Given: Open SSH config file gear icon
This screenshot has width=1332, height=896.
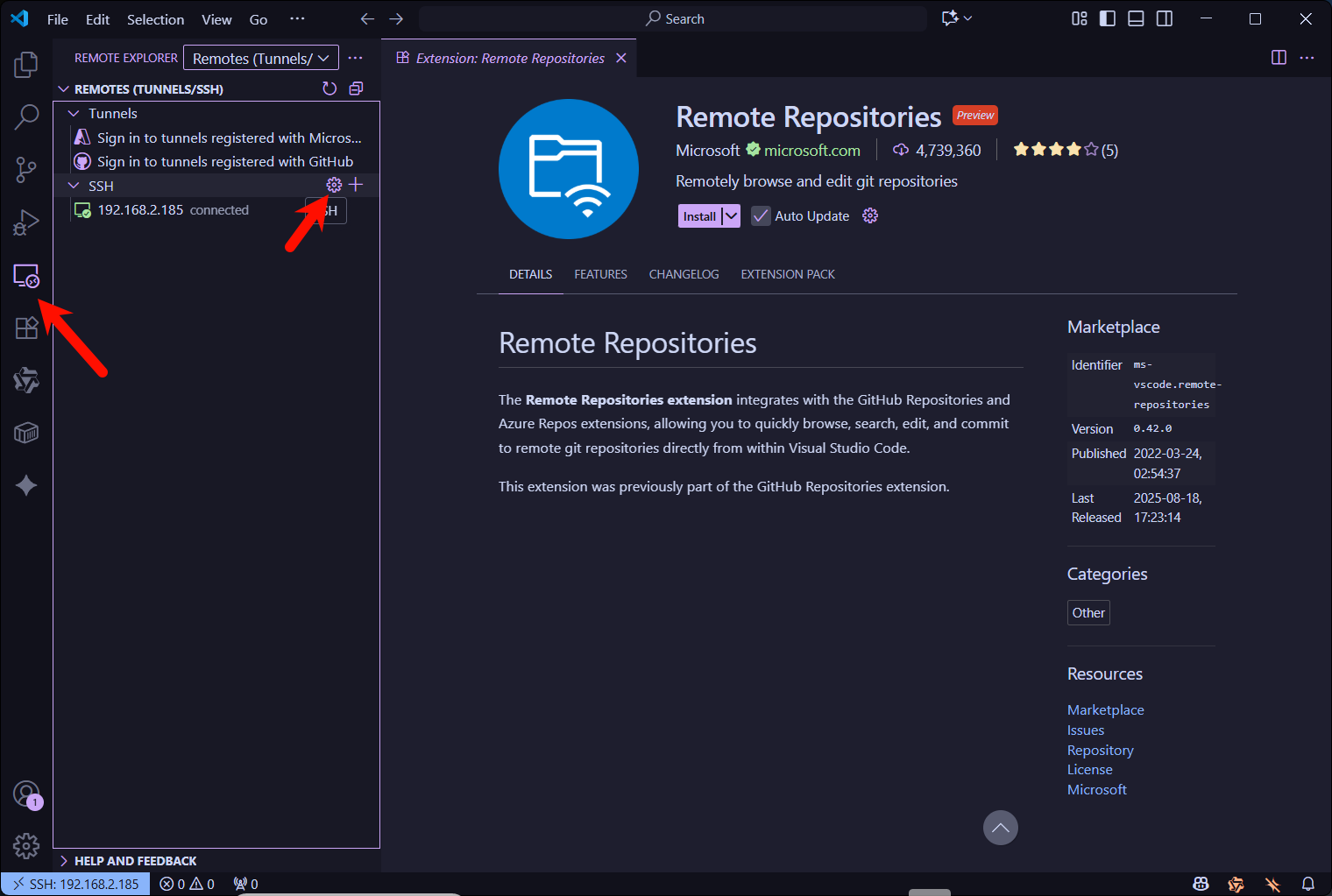Looking at the screenshot, I should [334, 185].
